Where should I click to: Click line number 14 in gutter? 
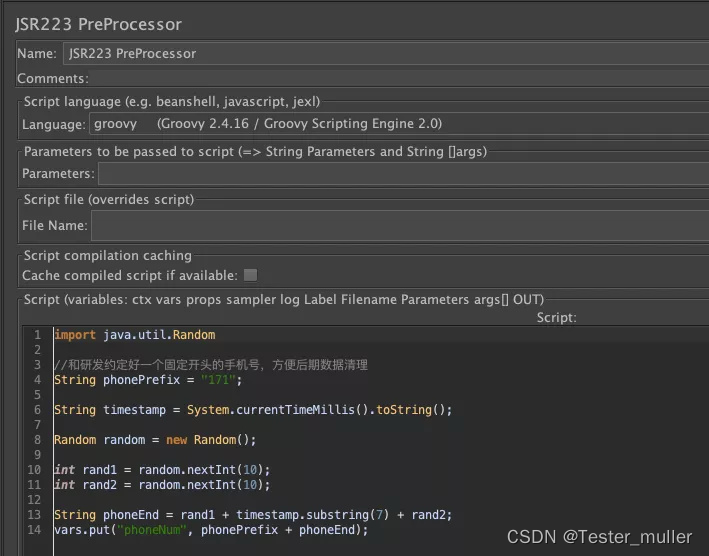(x=34, y=530)
